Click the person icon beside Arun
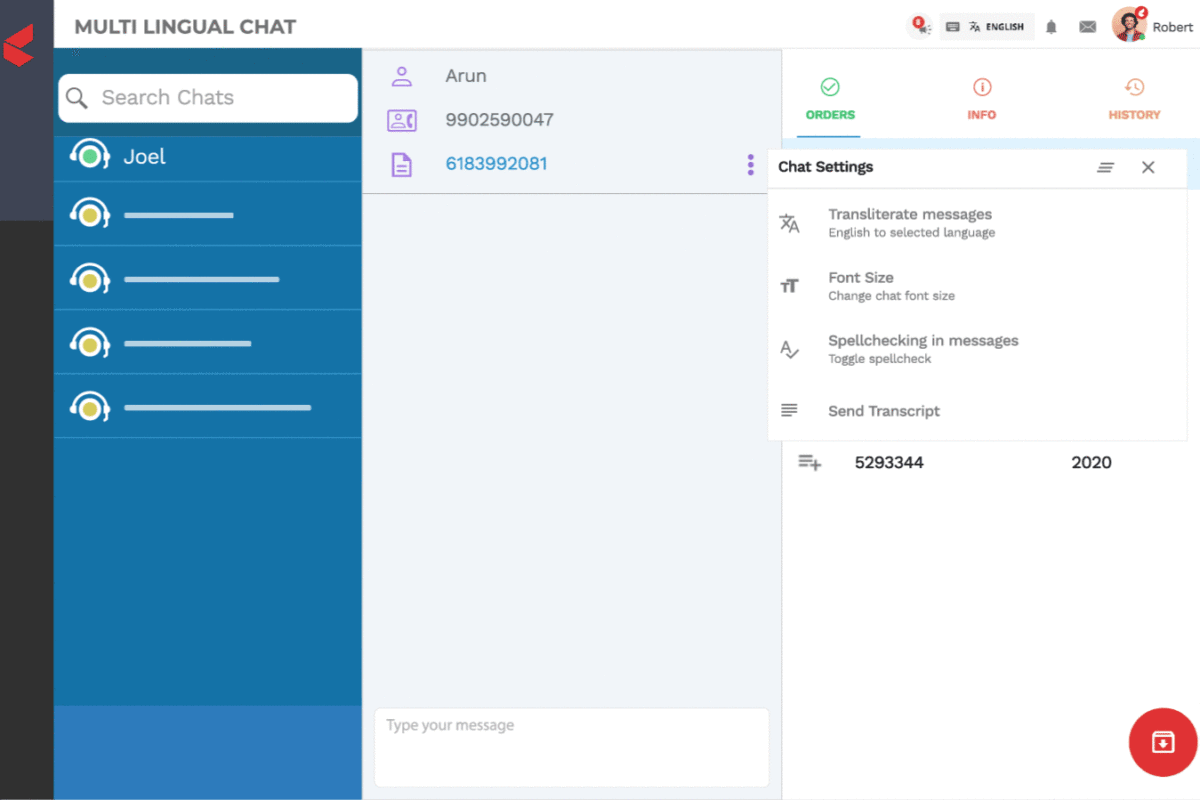 (402, 76)
